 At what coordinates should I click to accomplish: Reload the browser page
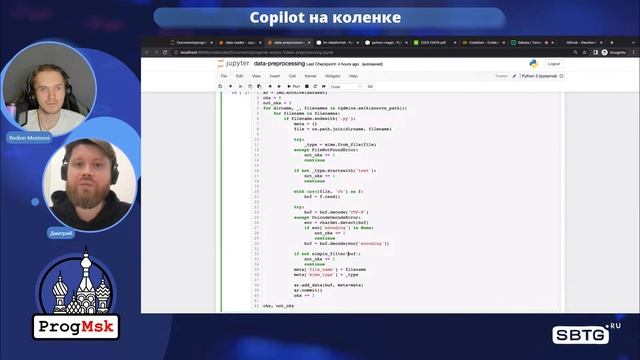[x=165, y=52]
